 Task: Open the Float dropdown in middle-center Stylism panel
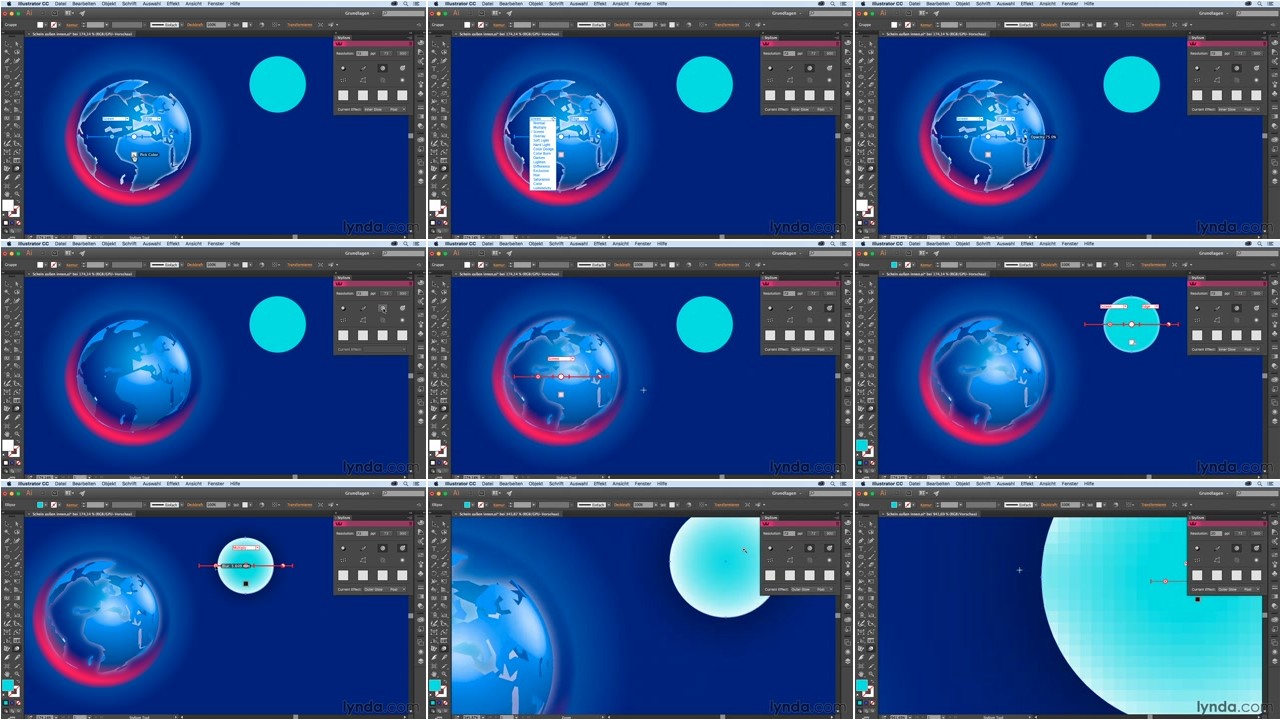click(823, 349)
